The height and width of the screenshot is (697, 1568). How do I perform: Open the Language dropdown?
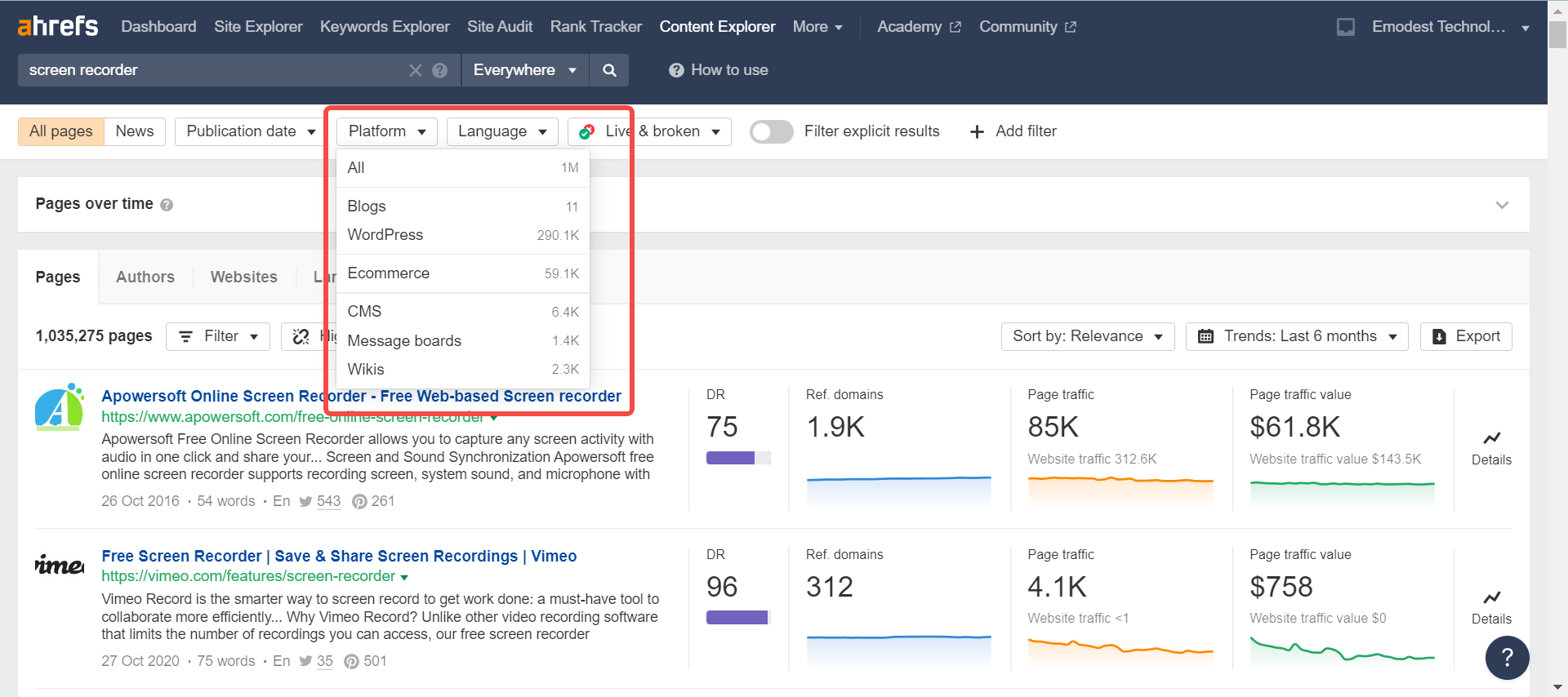(x=502, y=131)
